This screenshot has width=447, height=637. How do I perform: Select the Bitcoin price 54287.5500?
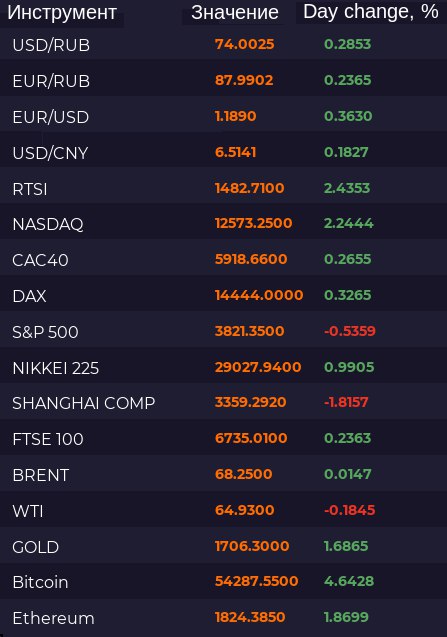256,581
